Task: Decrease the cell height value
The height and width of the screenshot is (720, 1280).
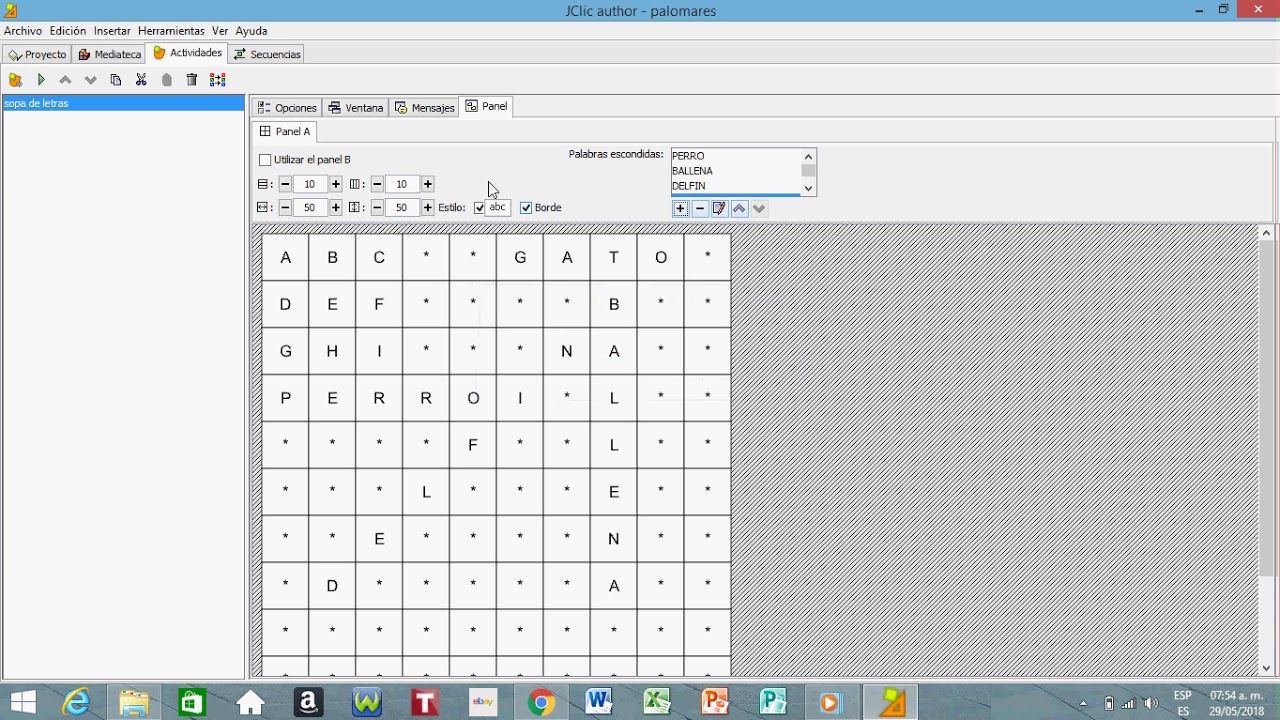Action: (377, 208)
